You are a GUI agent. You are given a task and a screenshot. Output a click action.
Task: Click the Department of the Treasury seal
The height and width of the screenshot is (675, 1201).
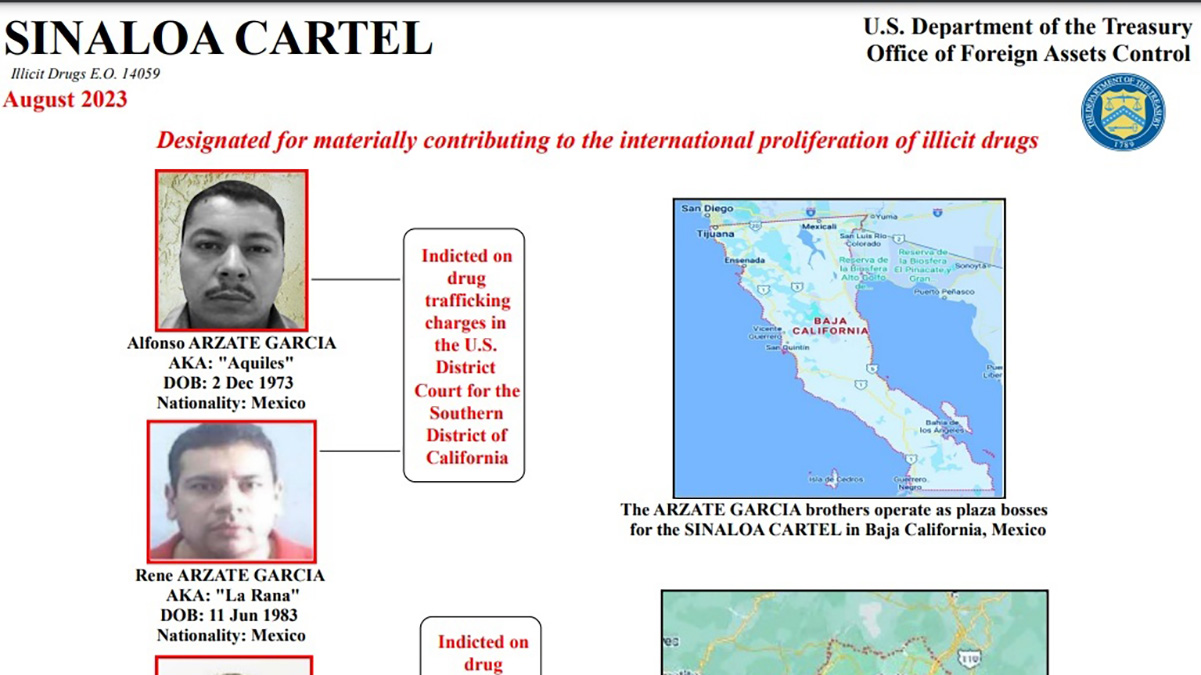[x=1122, y=112]
